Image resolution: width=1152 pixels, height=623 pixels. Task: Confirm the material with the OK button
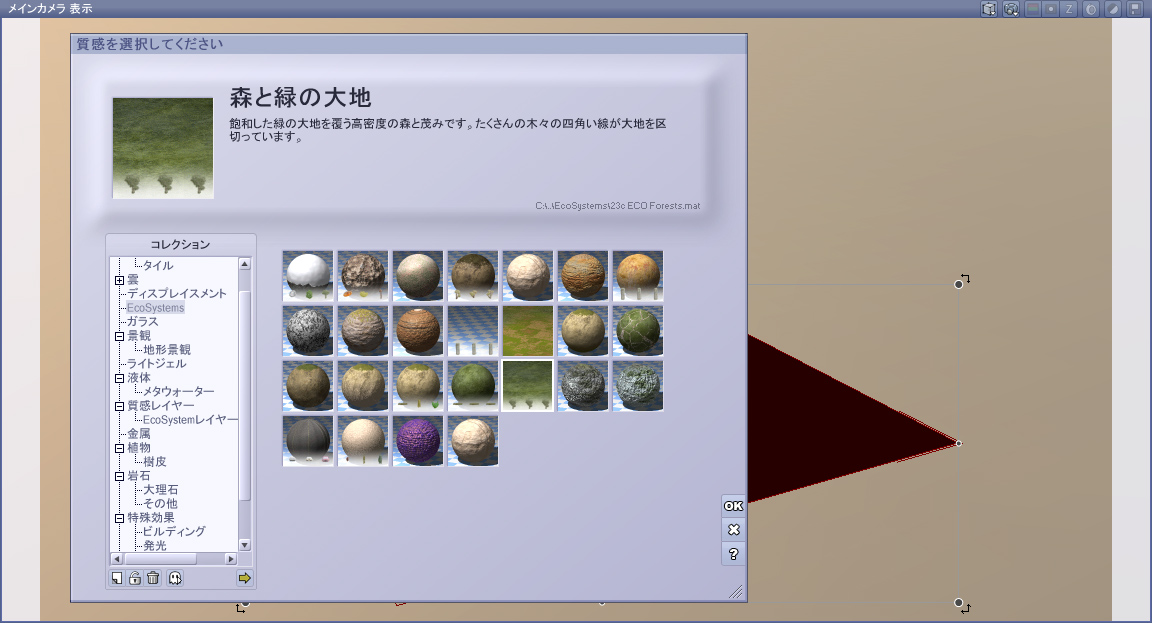tap(733, 505)
